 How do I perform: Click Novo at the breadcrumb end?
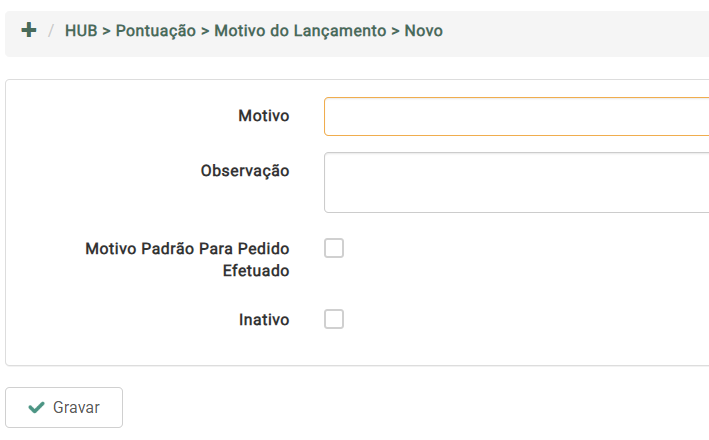pyautogui.click(x=423, y=31)
